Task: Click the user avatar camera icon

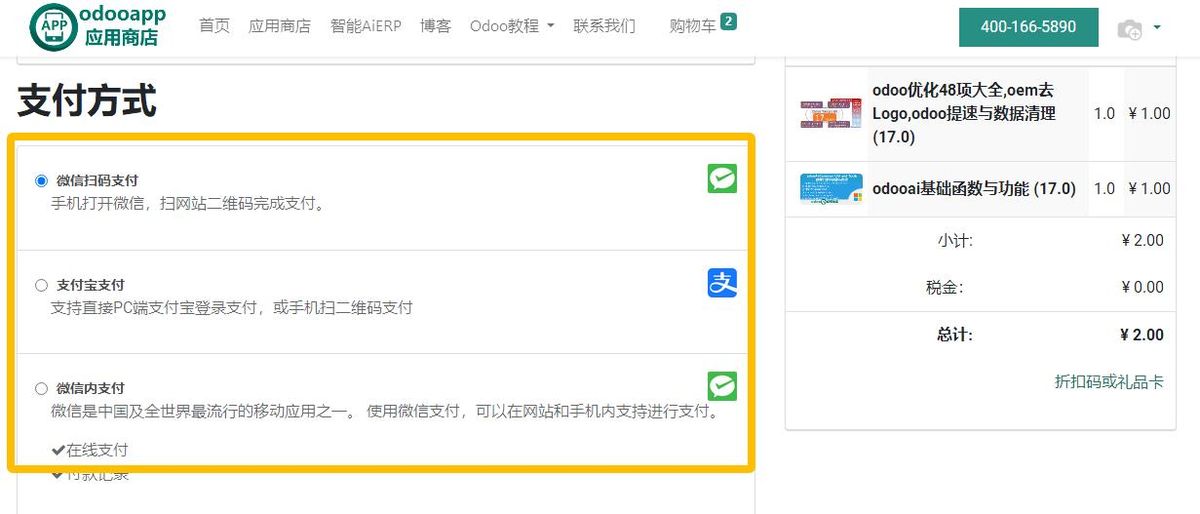Action: [1129, 29]
